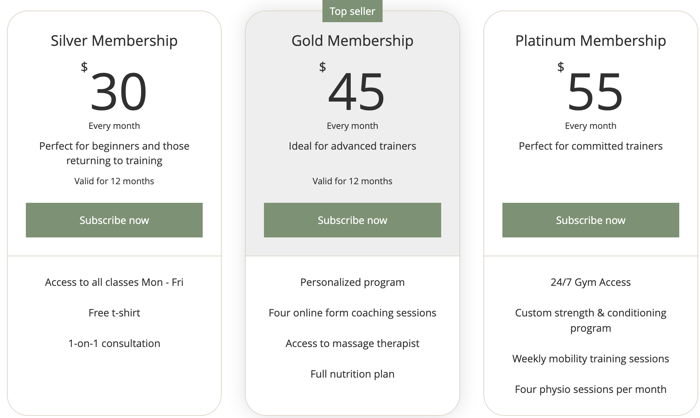Click the 24/7 Gym Access feature
The height and width of the screenshot is (418, 700).
pos(590,282)
